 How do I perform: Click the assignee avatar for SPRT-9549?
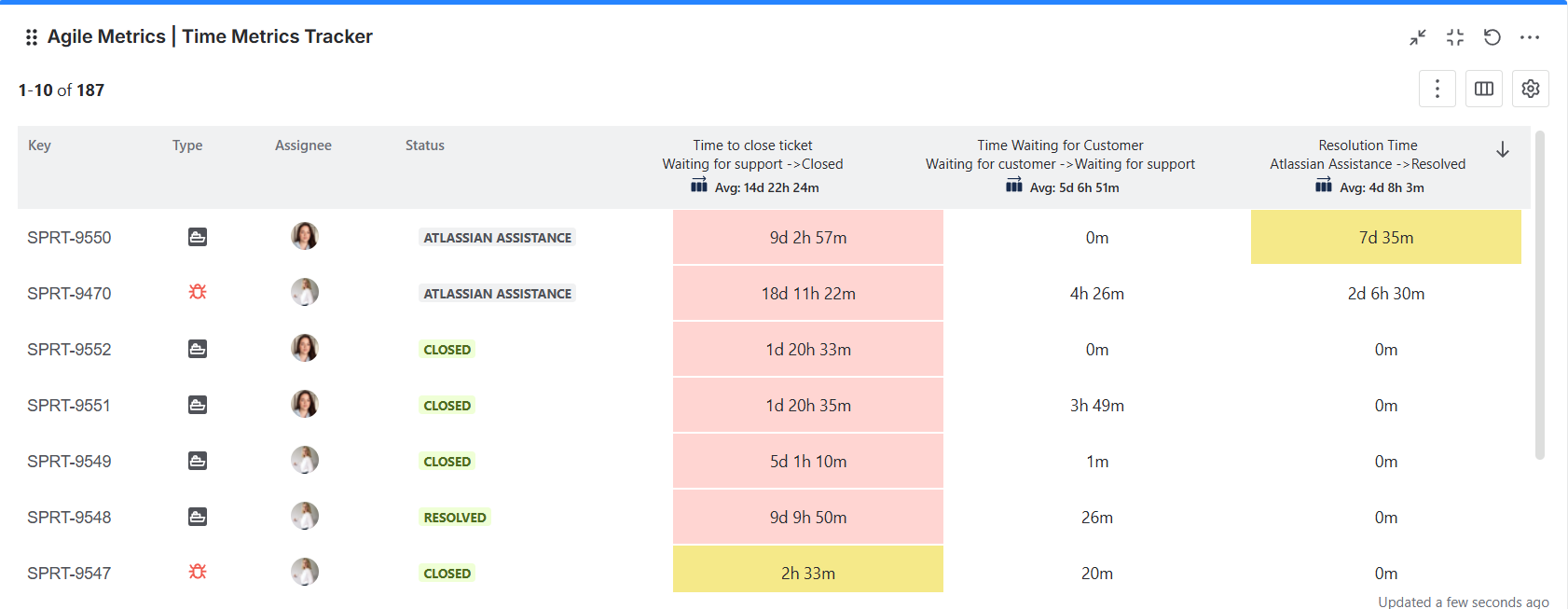[x=305, y=460]
